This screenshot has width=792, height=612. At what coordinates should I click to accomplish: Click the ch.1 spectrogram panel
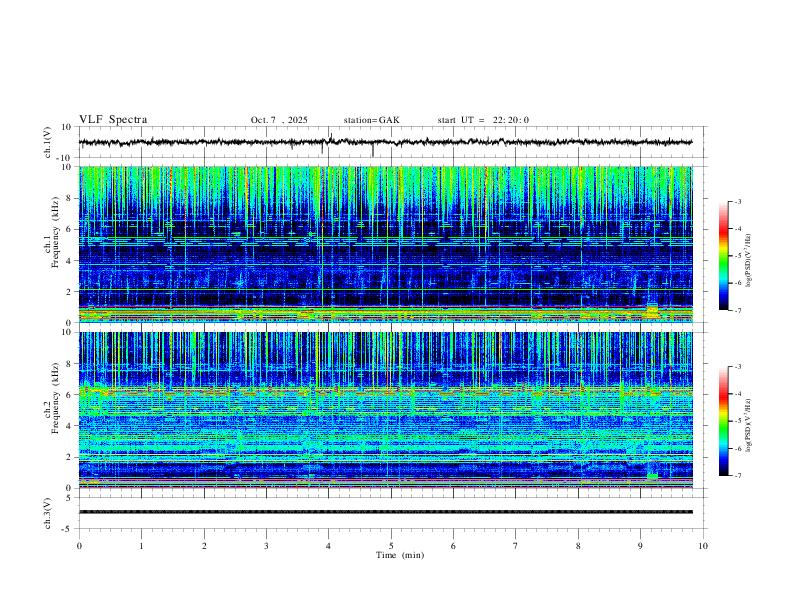[386, 244]
